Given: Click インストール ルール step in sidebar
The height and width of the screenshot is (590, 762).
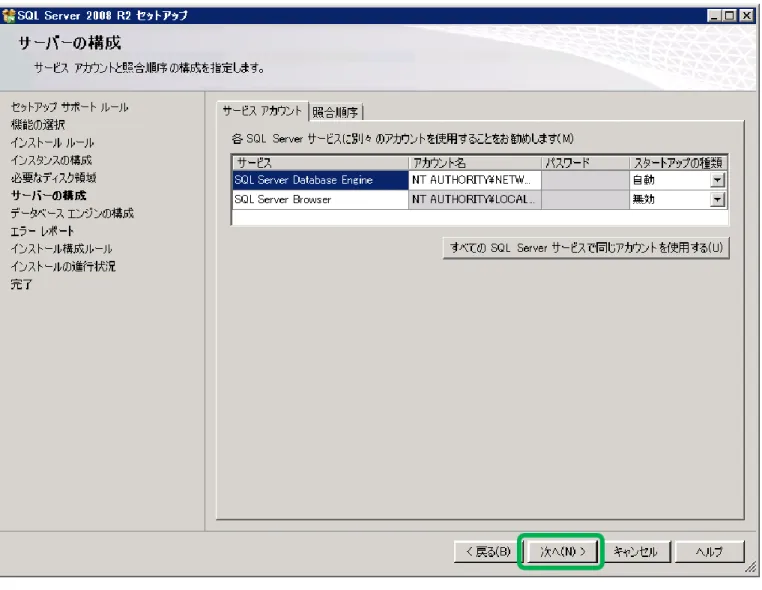Looking at the screenshot, I should pos(52,143).
